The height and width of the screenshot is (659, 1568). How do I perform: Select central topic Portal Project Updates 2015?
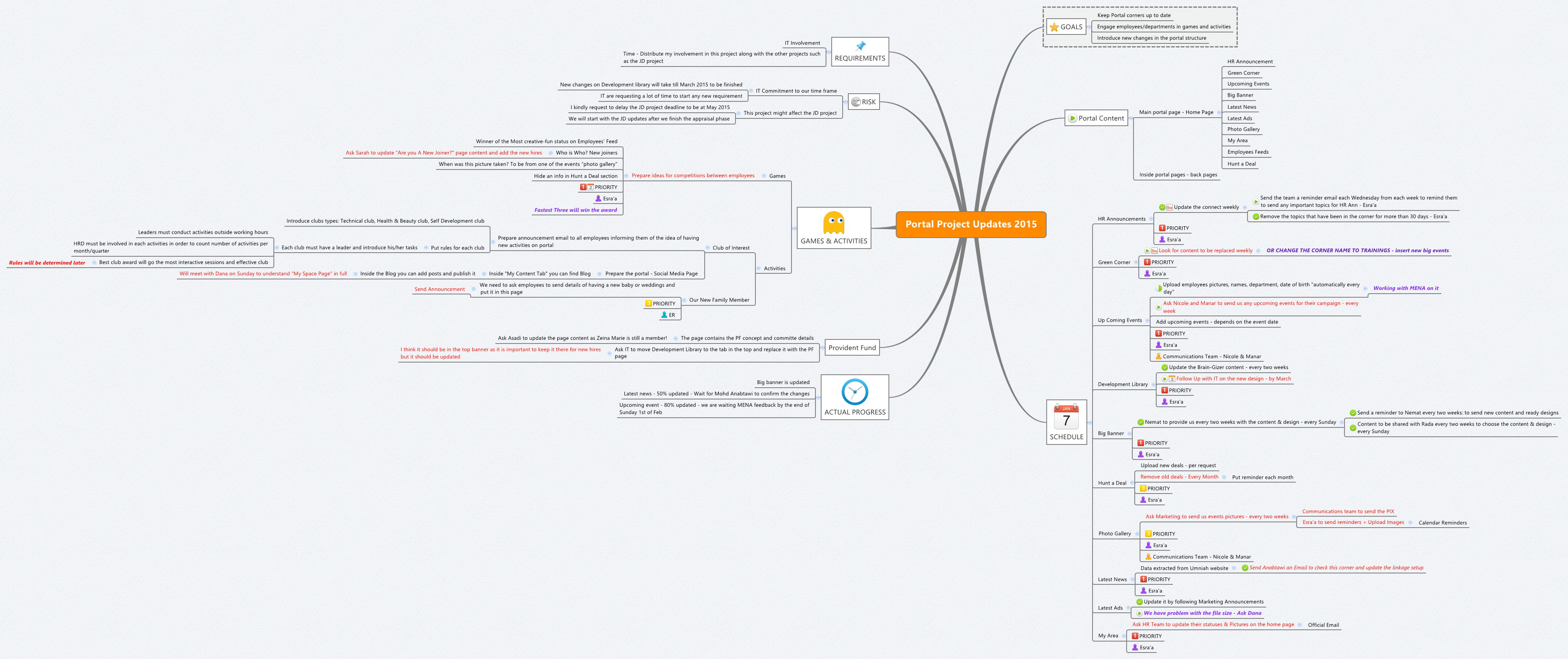(x=971, y=225)
